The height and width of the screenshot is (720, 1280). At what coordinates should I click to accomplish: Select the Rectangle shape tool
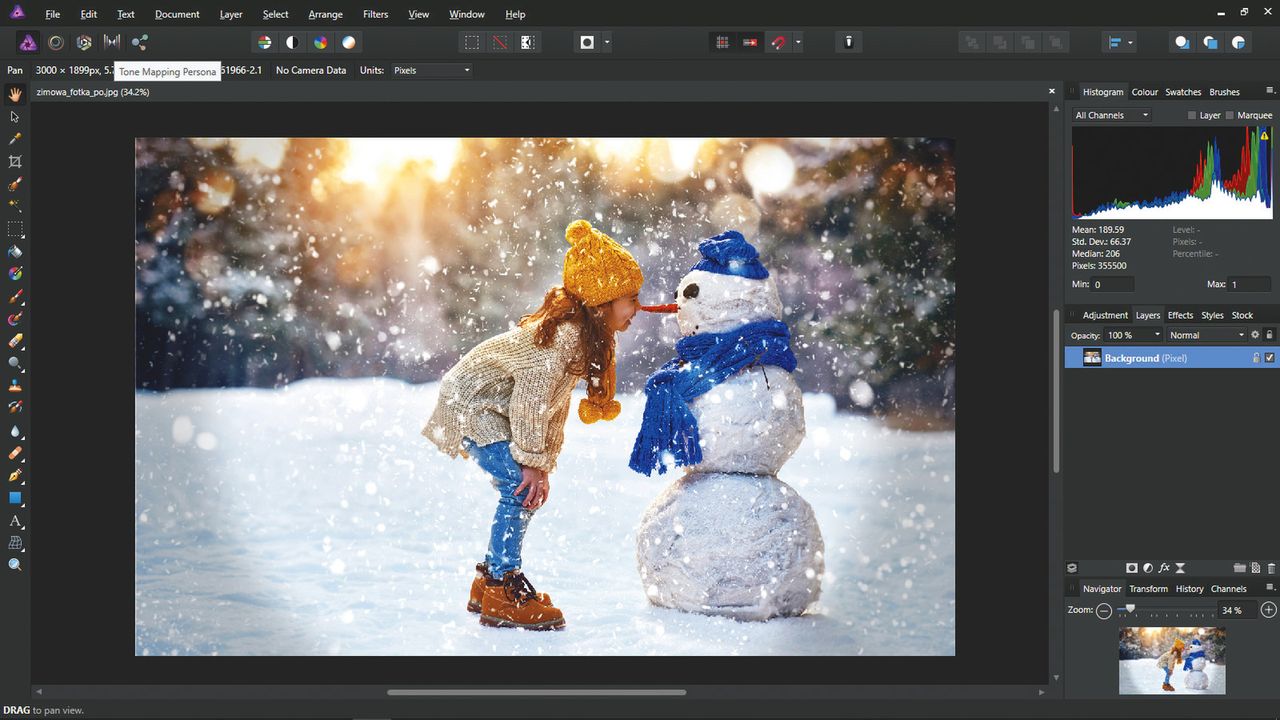[15, 498]
